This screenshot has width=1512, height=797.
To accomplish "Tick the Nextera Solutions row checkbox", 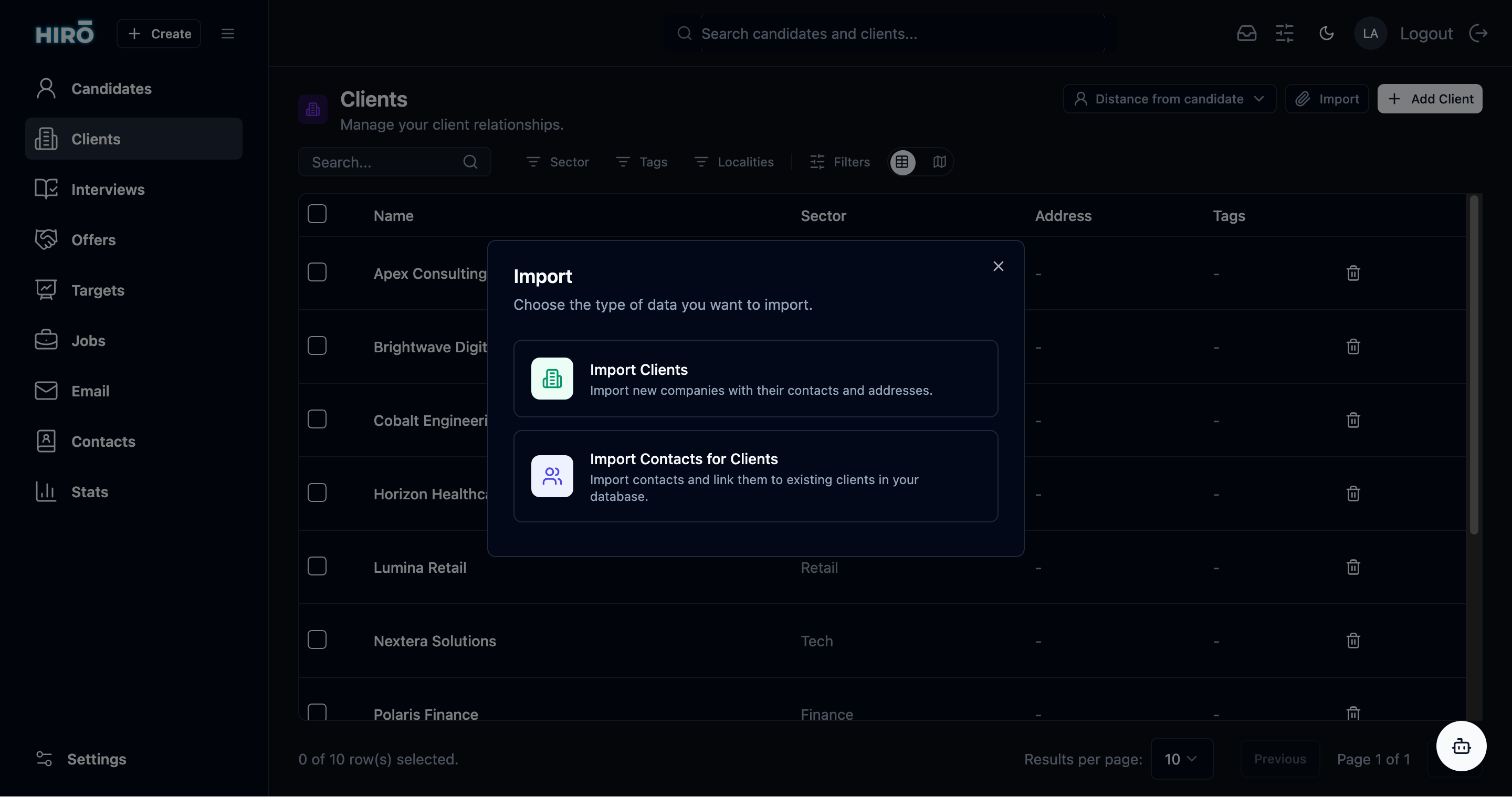I will click(x=318, y=639).
